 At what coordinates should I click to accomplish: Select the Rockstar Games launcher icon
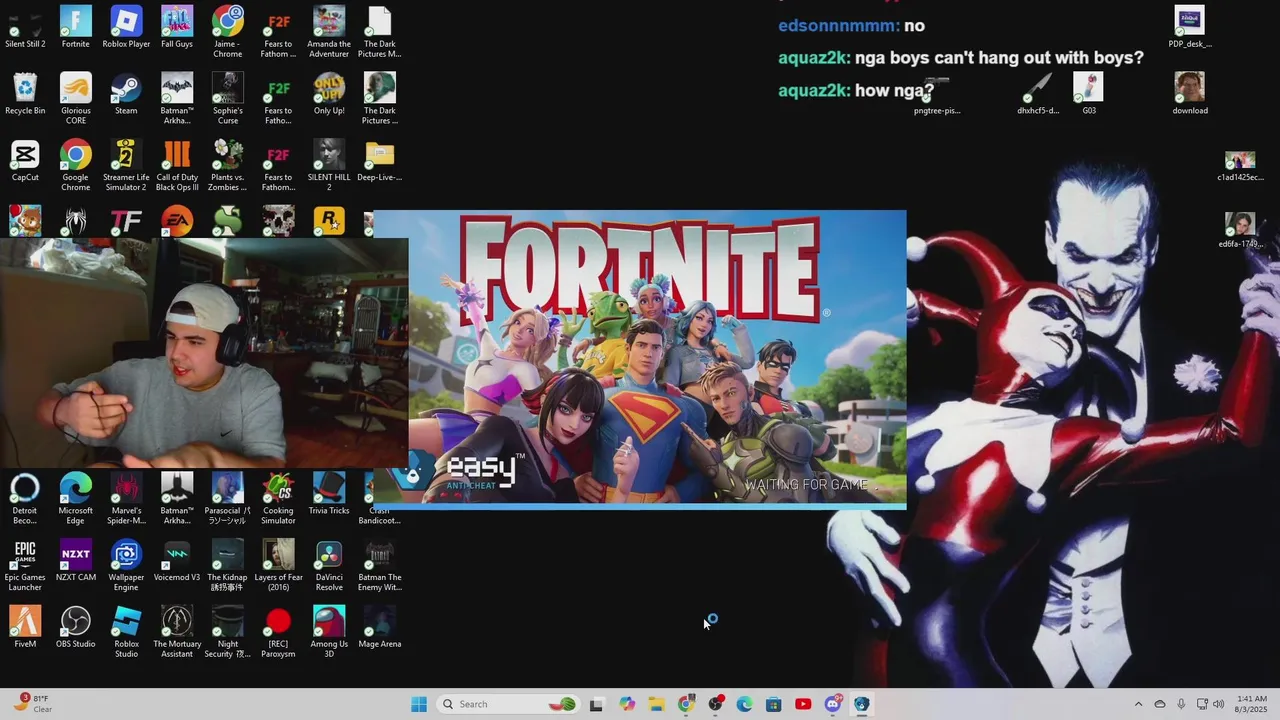(329, 221)
